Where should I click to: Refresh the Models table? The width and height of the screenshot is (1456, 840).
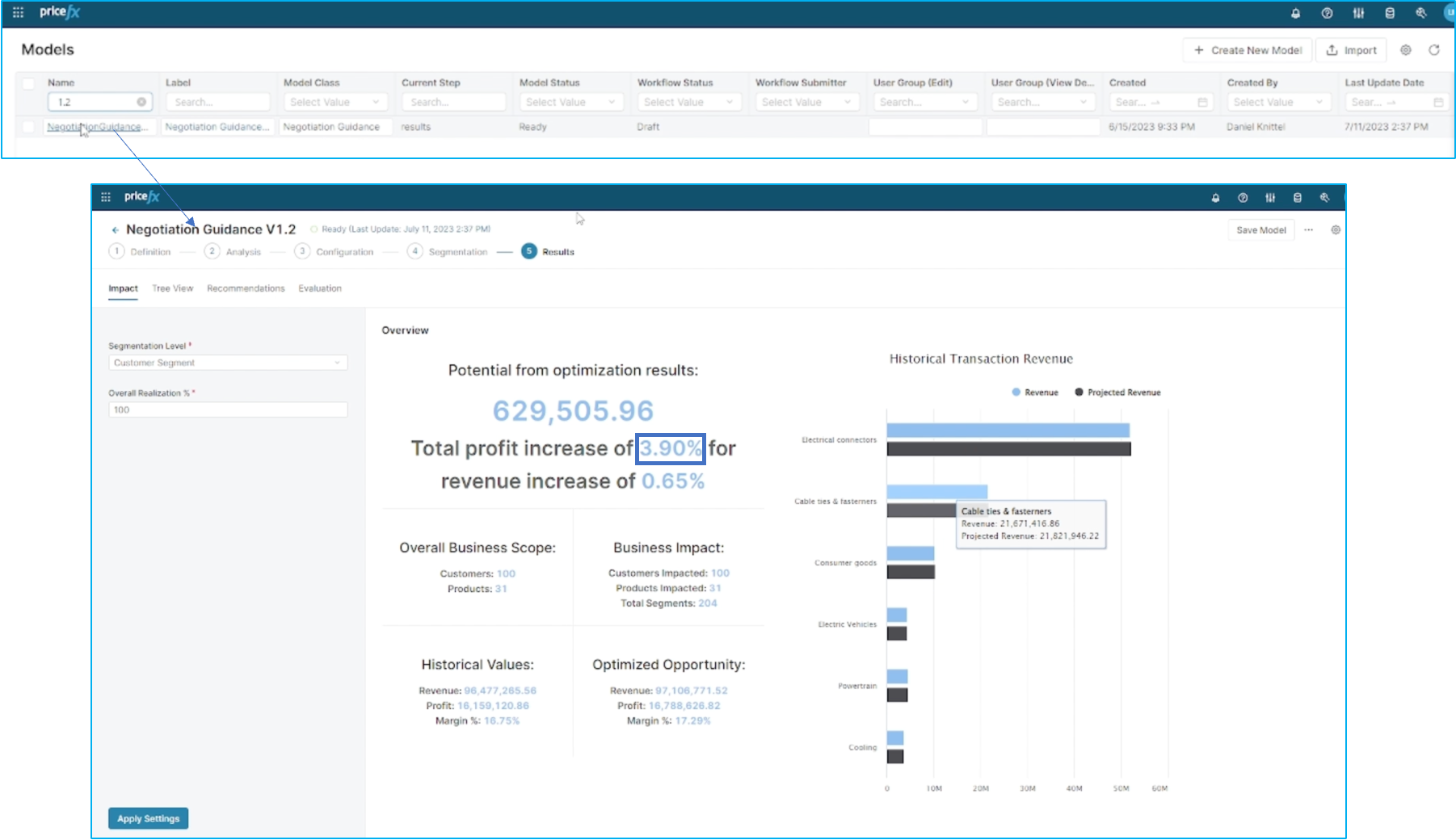(1433, 50)
